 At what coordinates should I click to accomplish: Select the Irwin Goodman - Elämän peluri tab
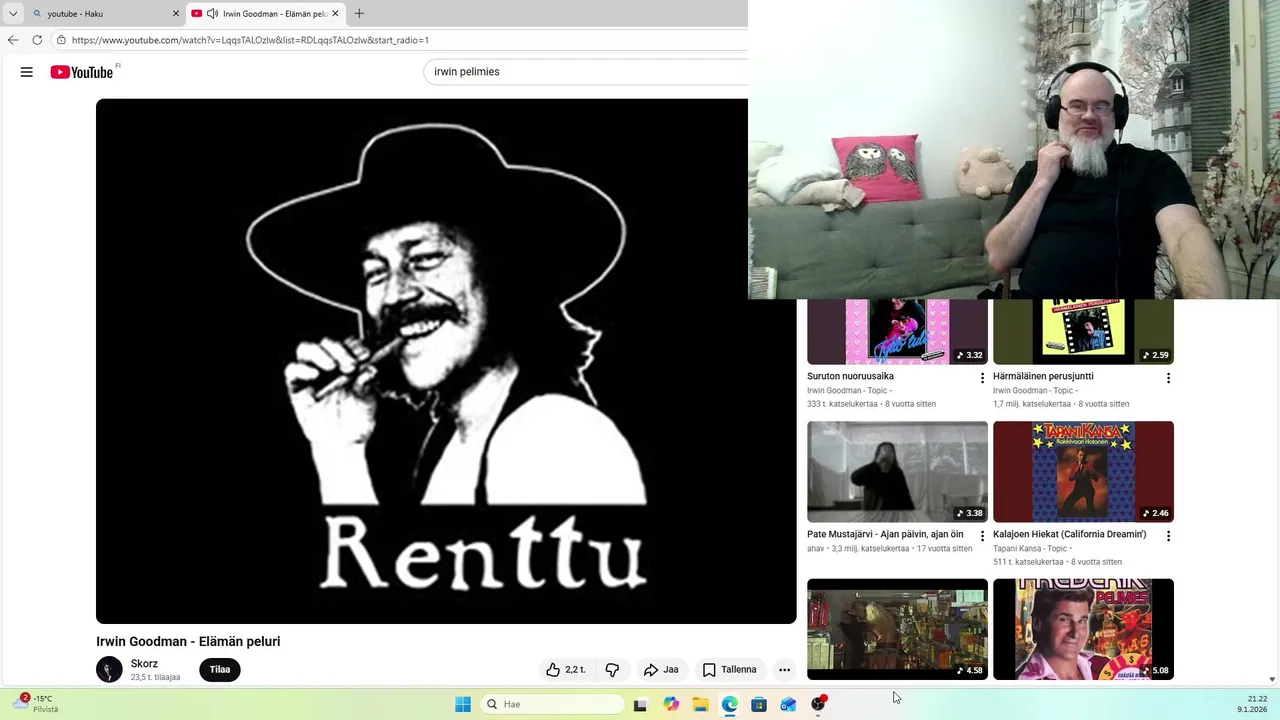(x=266, y=14)
